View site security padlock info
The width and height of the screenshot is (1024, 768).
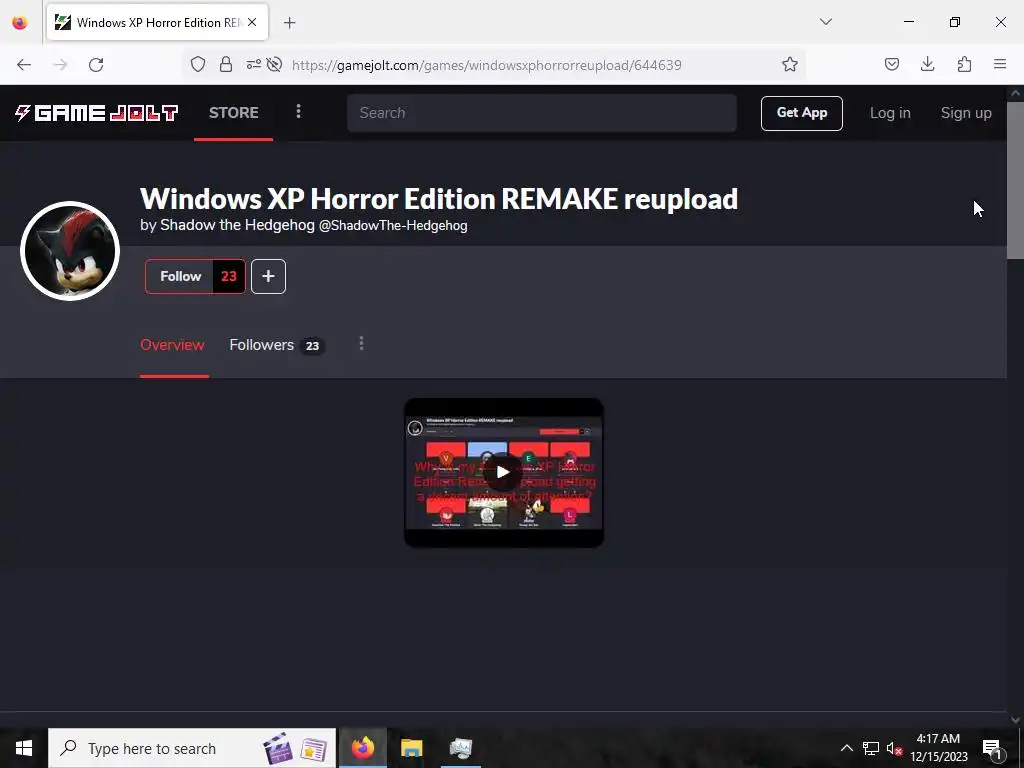226,64
